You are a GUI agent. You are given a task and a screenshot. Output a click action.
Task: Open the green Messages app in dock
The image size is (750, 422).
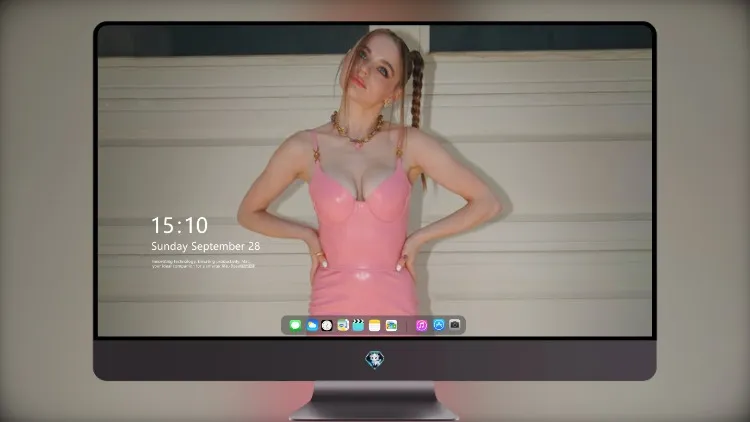pos(295,325)
